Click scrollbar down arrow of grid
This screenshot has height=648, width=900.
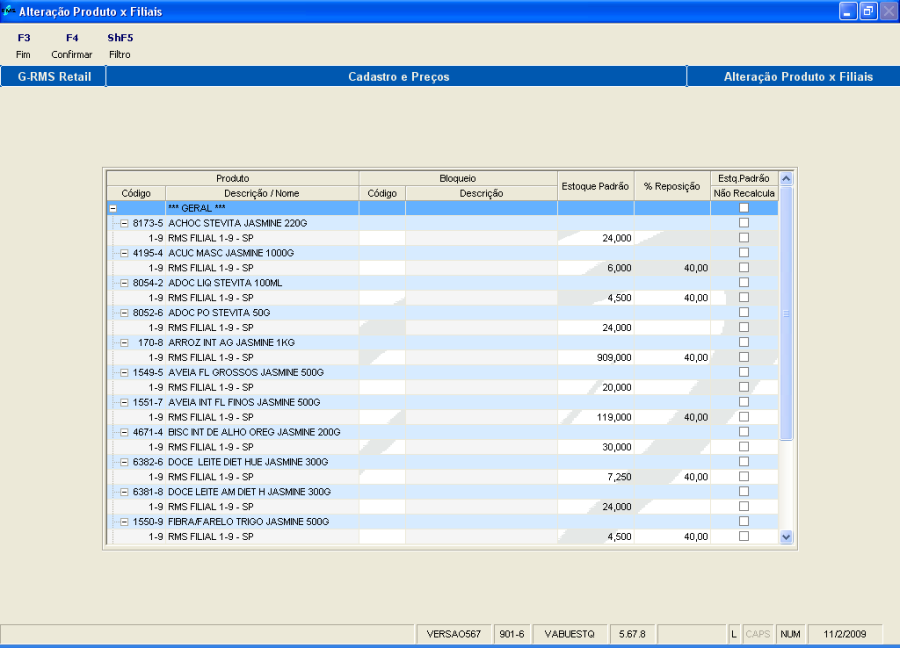point(786,537)
